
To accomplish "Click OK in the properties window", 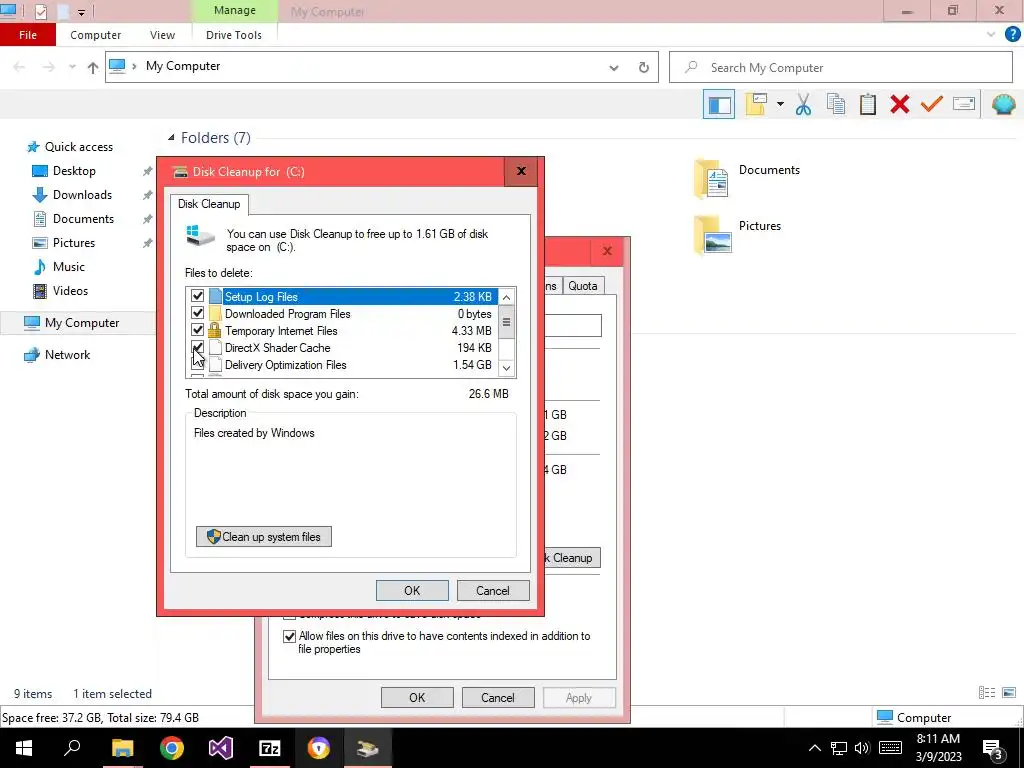I will [417, 697].
